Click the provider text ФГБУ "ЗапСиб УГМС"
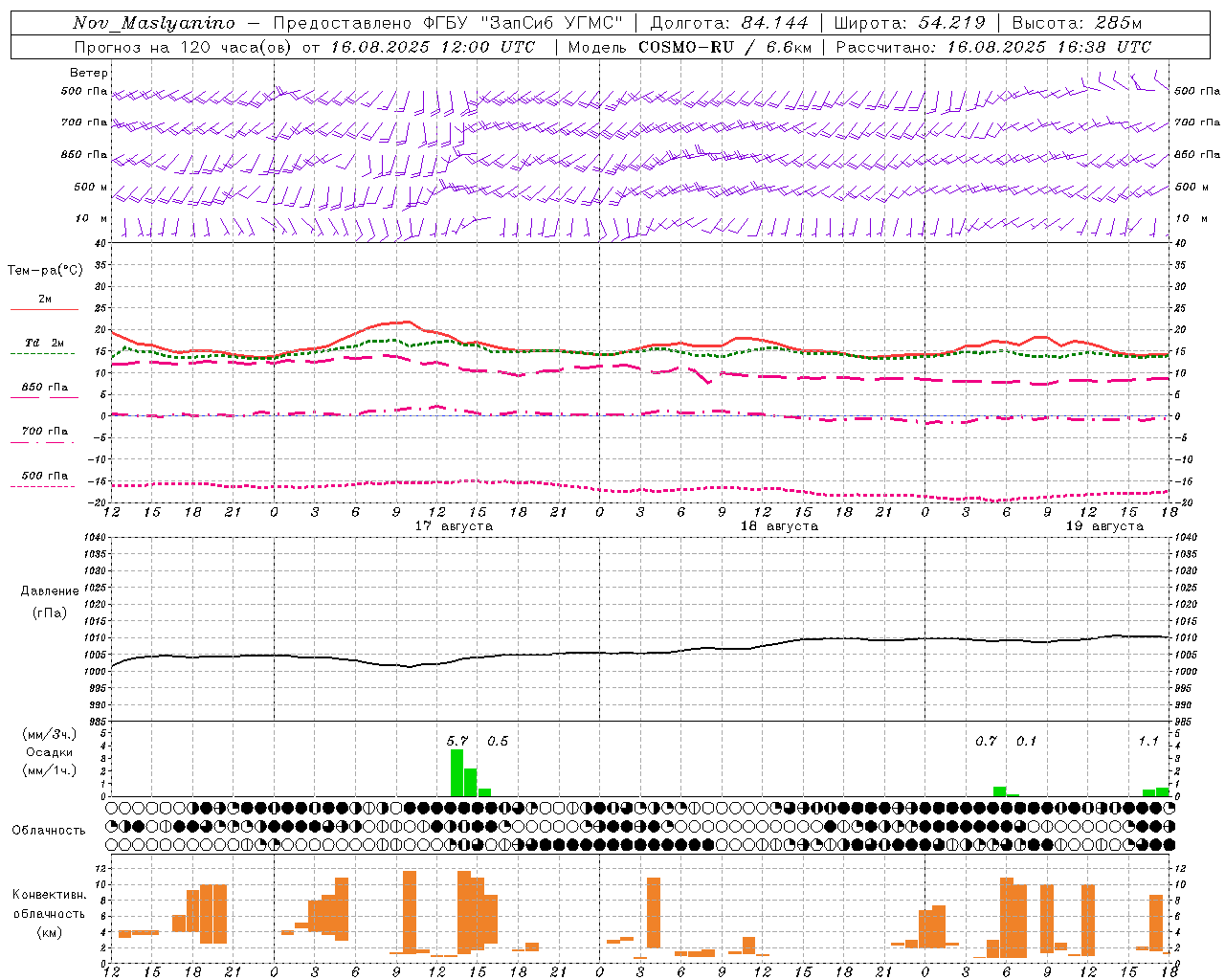Viewport: 1225px width, 980px height. pyautogui.click(x=523, y=23)
